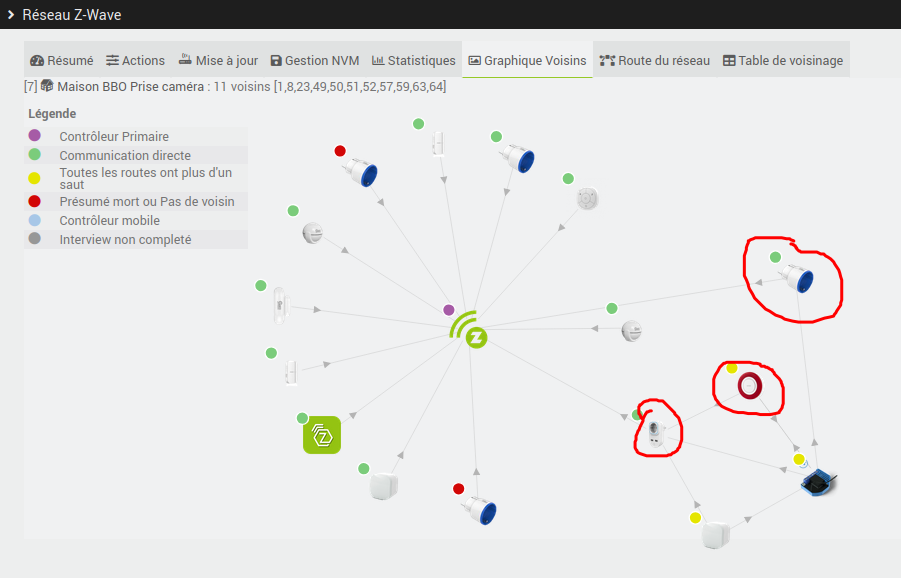Select the Gestion NVM tab

click(x=315, y=60)
